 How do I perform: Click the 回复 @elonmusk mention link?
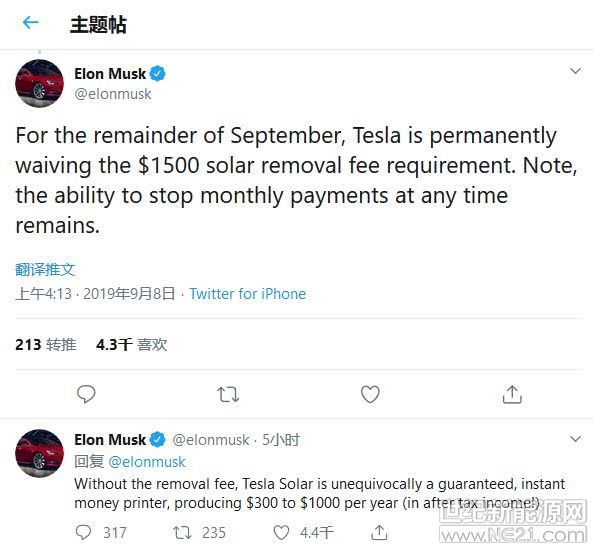point(147,462)
